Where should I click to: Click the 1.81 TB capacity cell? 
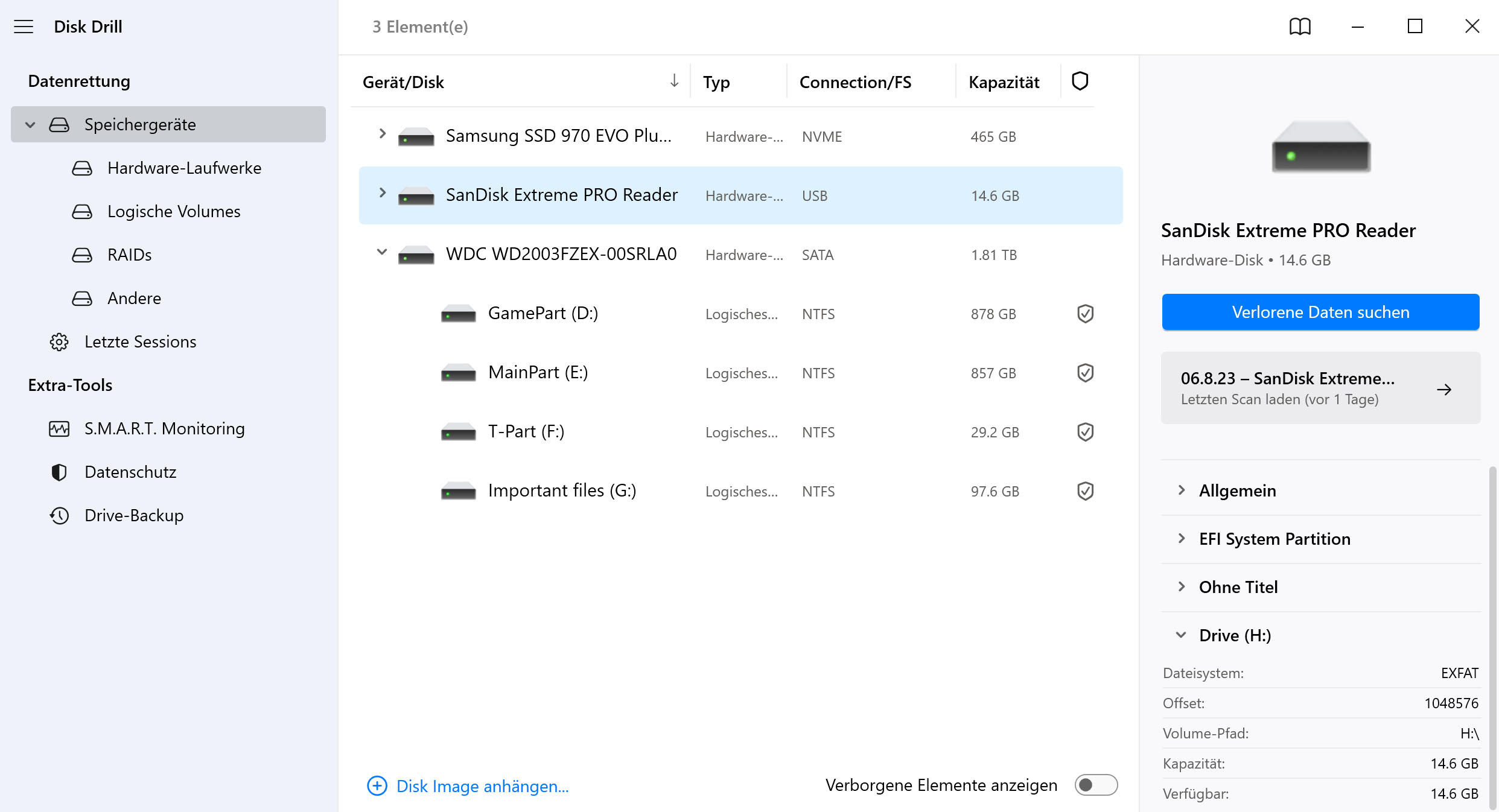(x=994, y=255)
